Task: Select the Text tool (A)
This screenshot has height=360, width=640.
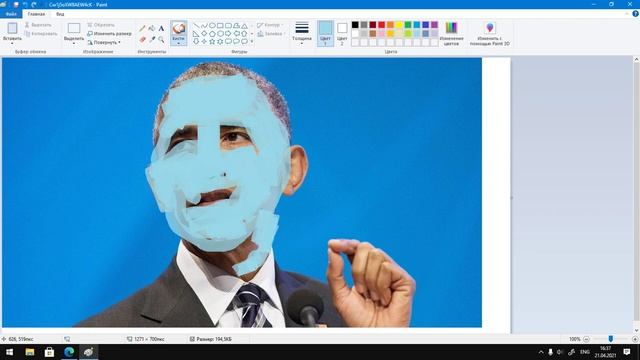Action: click(x=161, y=28)
